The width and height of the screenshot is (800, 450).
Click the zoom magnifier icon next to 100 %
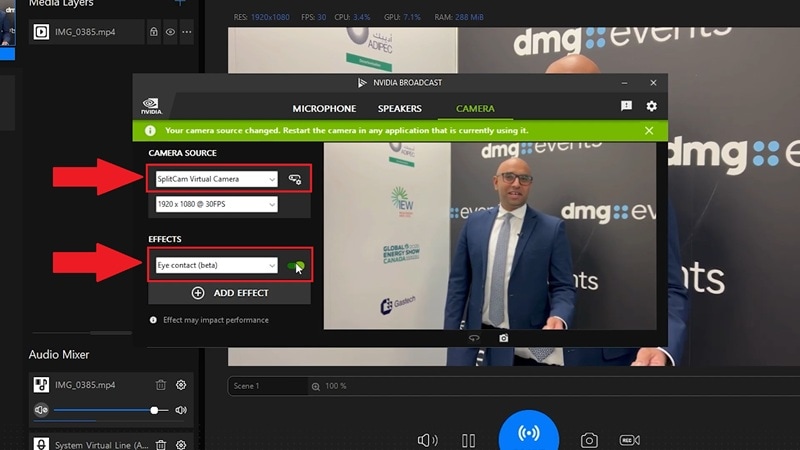(x=316, y=386)
